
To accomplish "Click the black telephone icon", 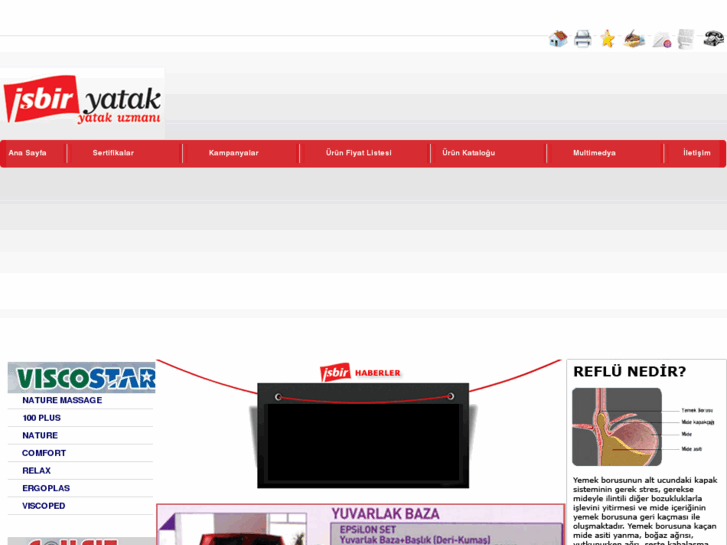I will pos(714,38).
